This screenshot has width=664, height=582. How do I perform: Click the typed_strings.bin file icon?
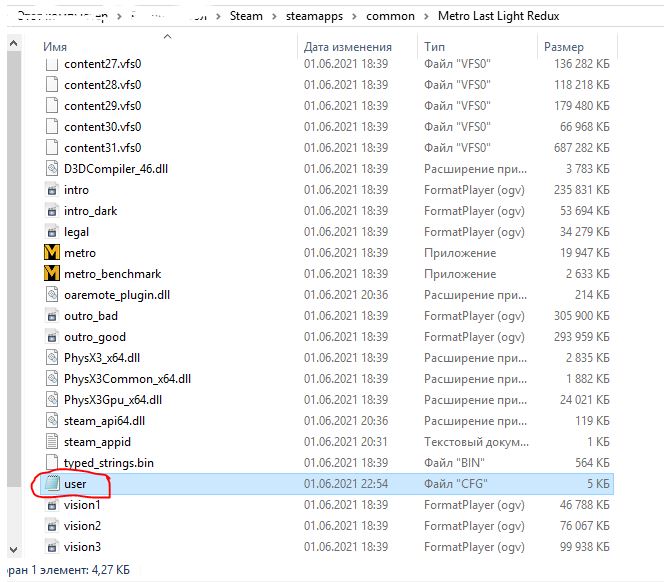point(52,463)
